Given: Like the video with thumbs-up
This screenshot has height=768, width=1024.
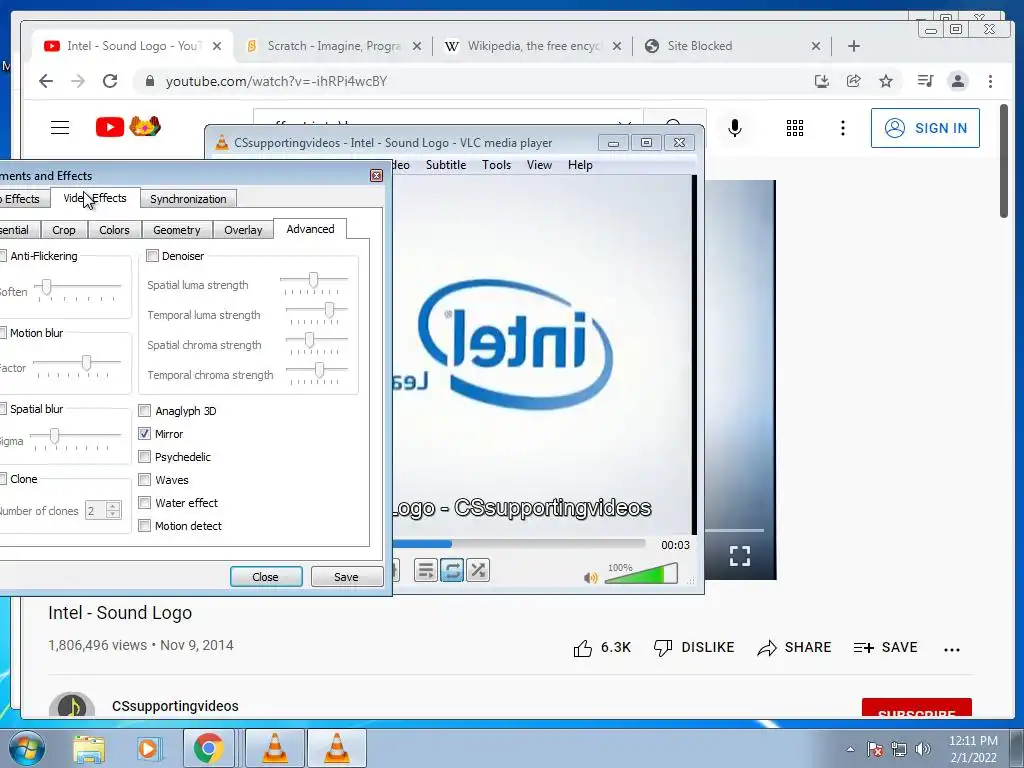Looking at the screenshot, I should [x=583, y=648].
